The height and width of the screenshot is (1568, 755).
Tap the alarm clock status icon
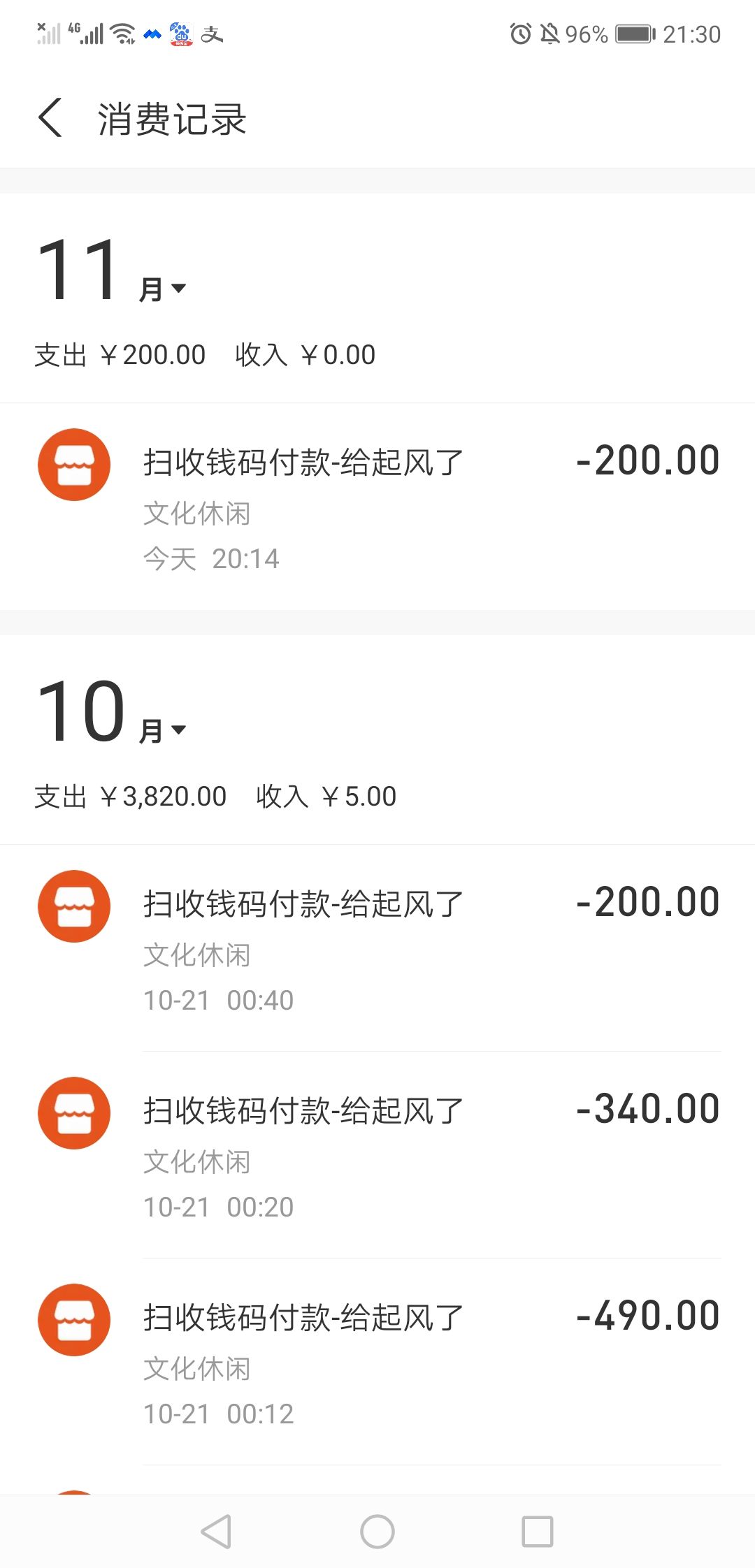pyautogui.click(x=520, y=34)
